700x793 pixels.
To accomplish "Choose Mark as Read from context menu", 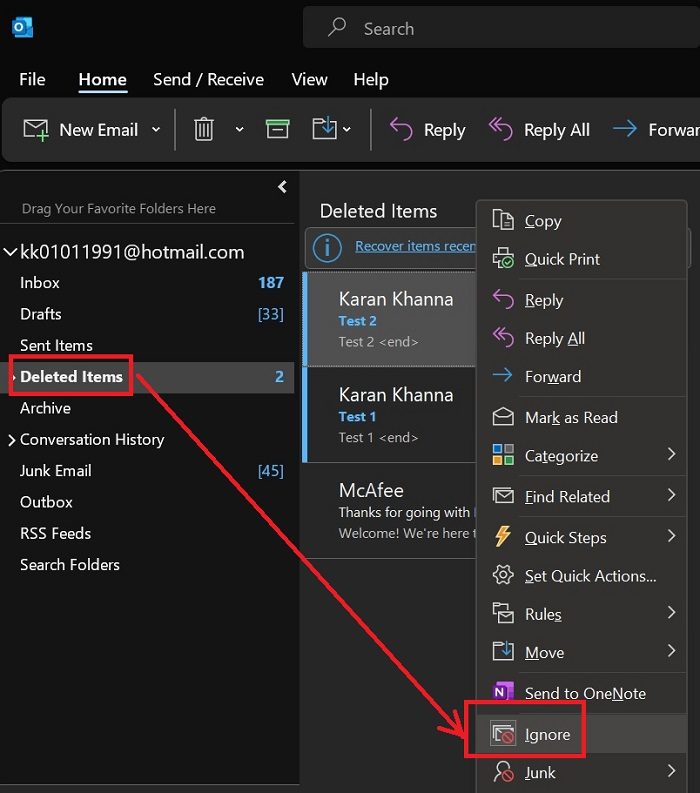I will [571, 418].
